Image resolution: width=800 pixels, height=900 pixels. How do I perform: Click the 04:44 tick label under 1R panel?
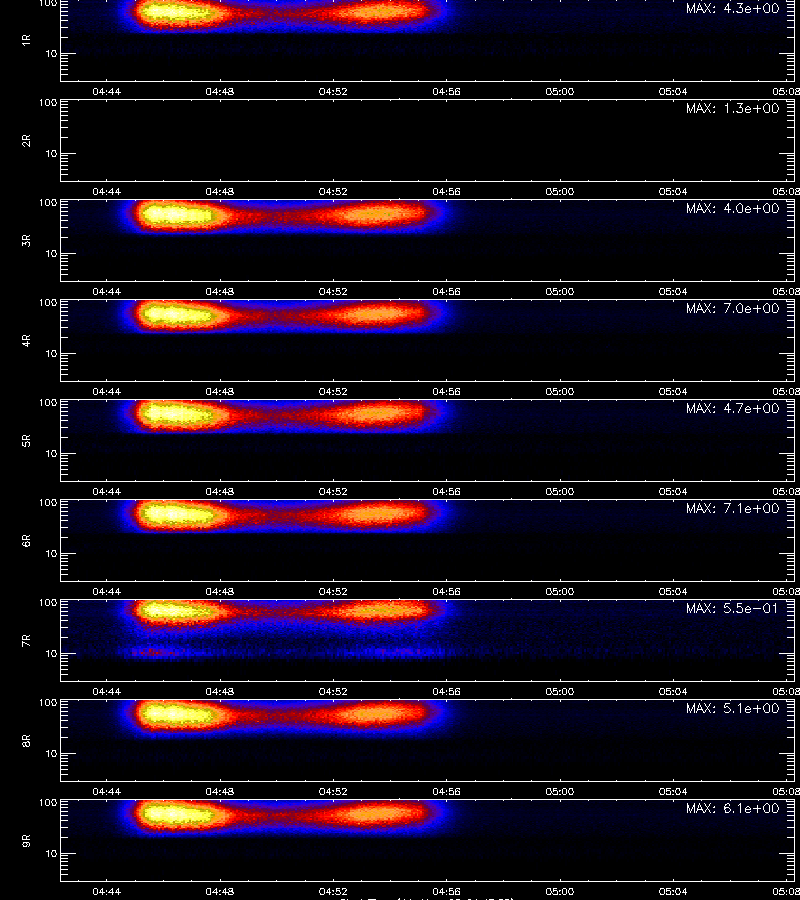click(x=107, y=91)
